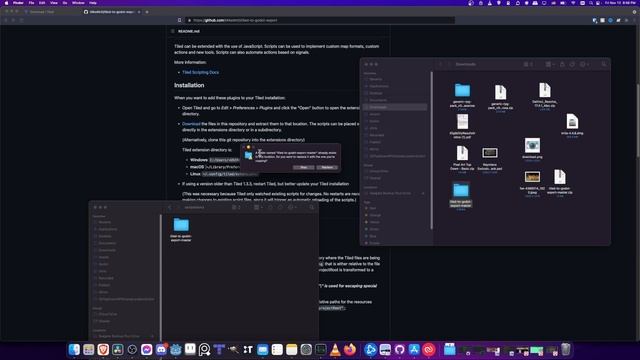Open Launchpad from the Dock

click(x=89, y=350)
